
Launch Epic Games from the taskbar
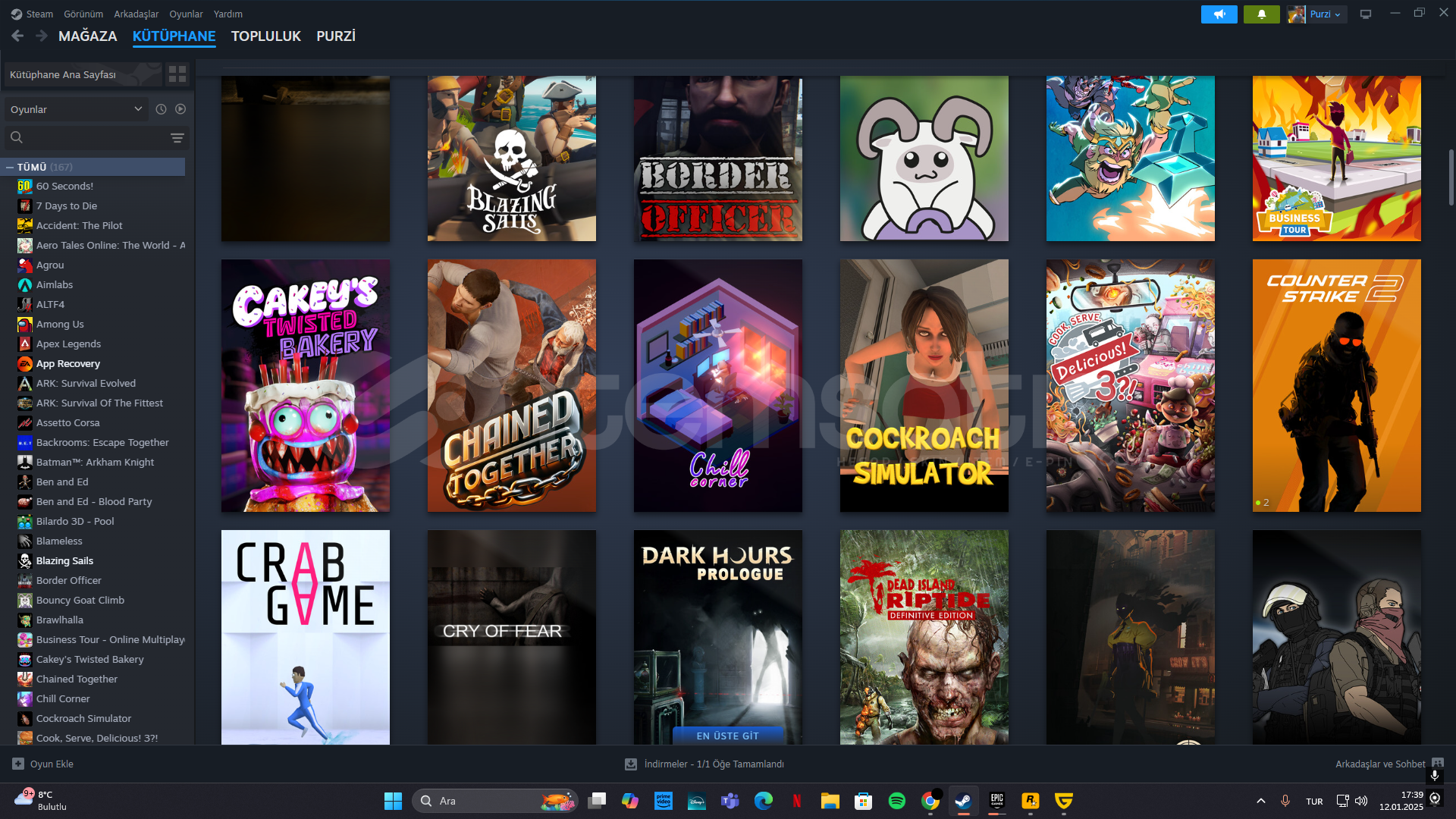(x=996, y=801)
